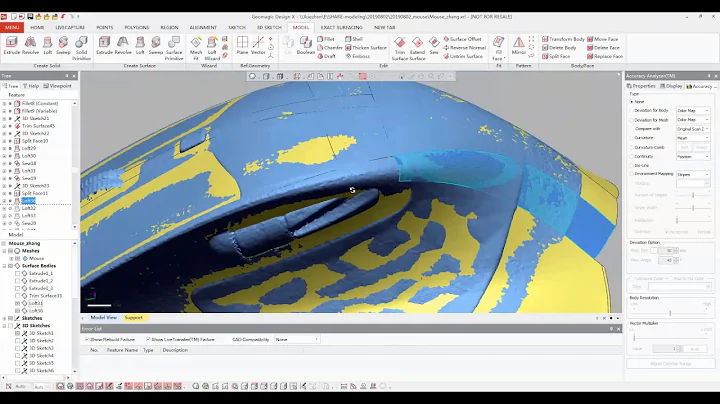Open the Display tab in Accuracy Analyzer
720x404 pixels.
[x=671, y=86]
